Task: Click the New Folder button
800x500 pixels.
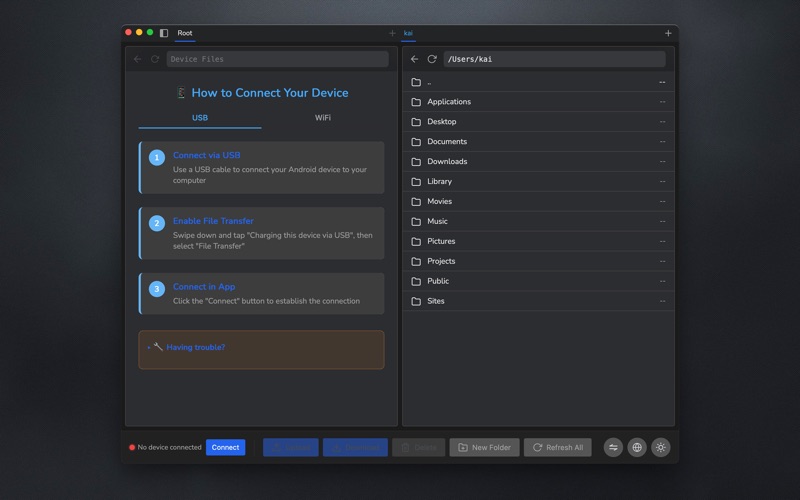Action: point(484,447)
